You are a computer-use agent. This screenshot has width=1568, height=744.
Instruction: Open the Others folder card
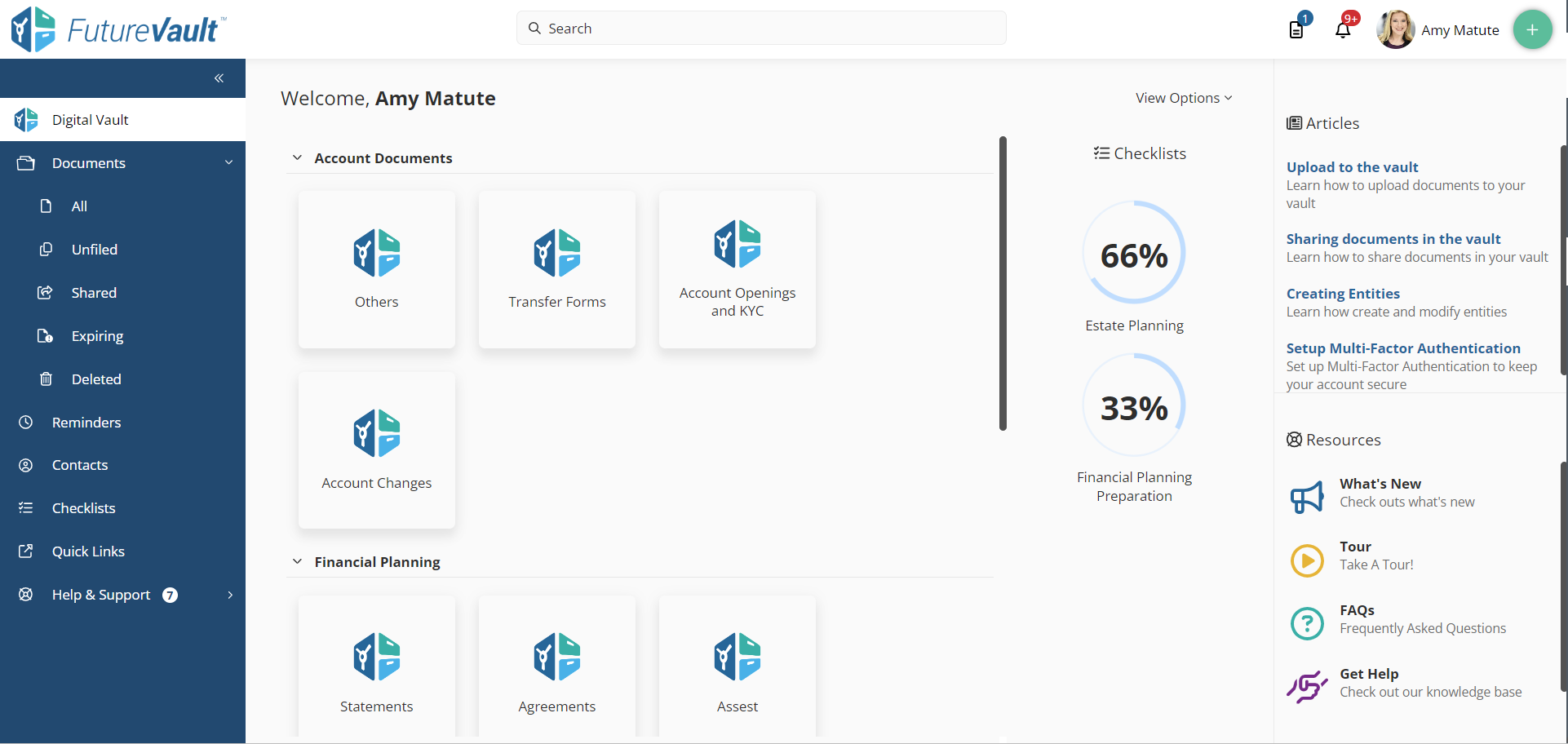click(377, 269)
